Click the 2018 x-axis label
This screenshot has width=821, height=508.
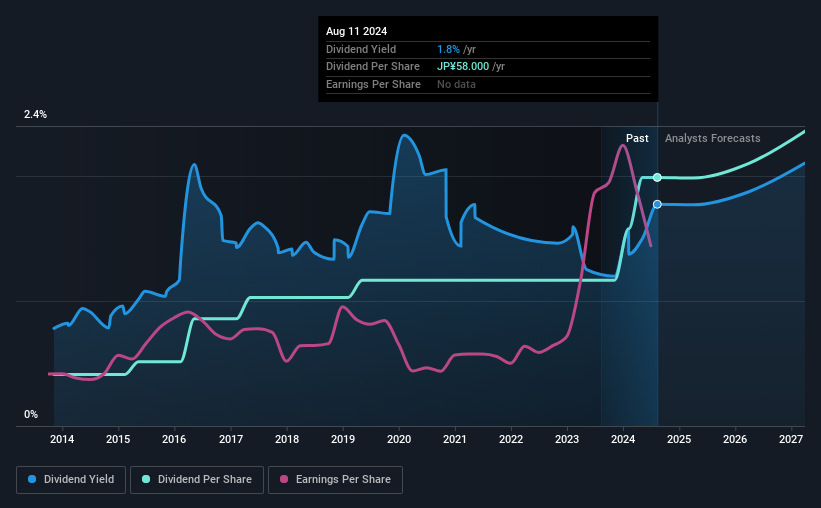(287, 439)
